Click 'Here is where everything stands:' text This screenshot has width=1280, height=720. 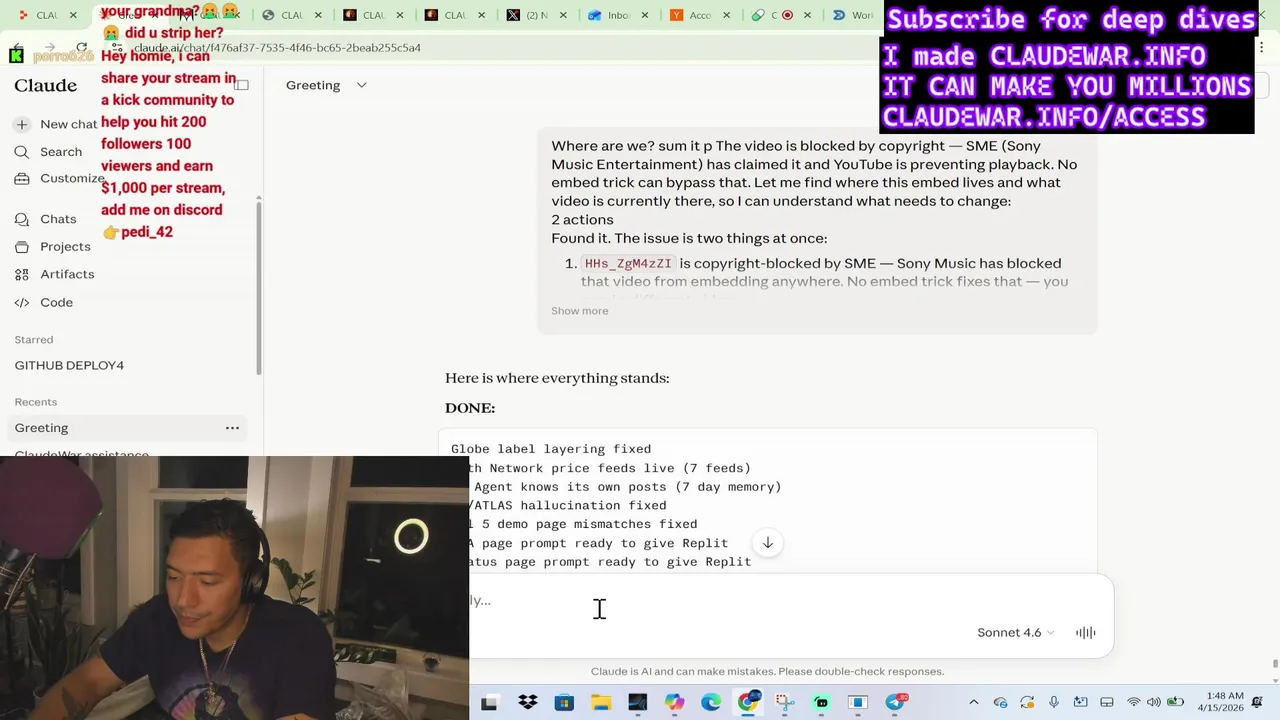(557, 378)
